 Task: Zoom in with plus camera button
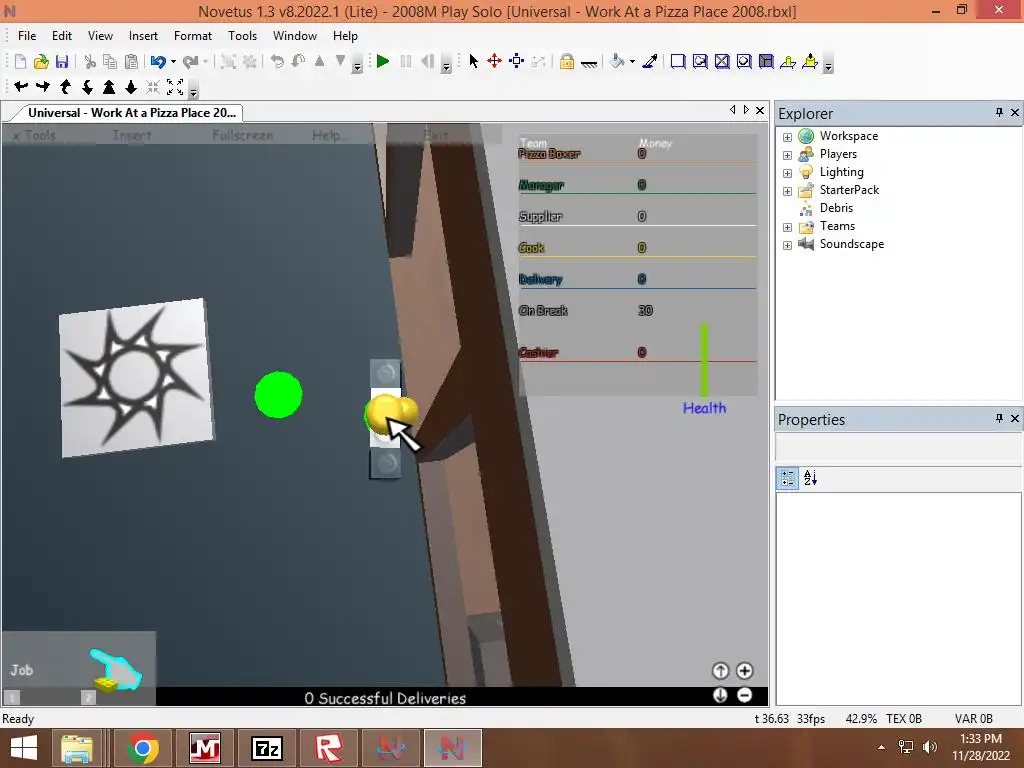[744, 671]
